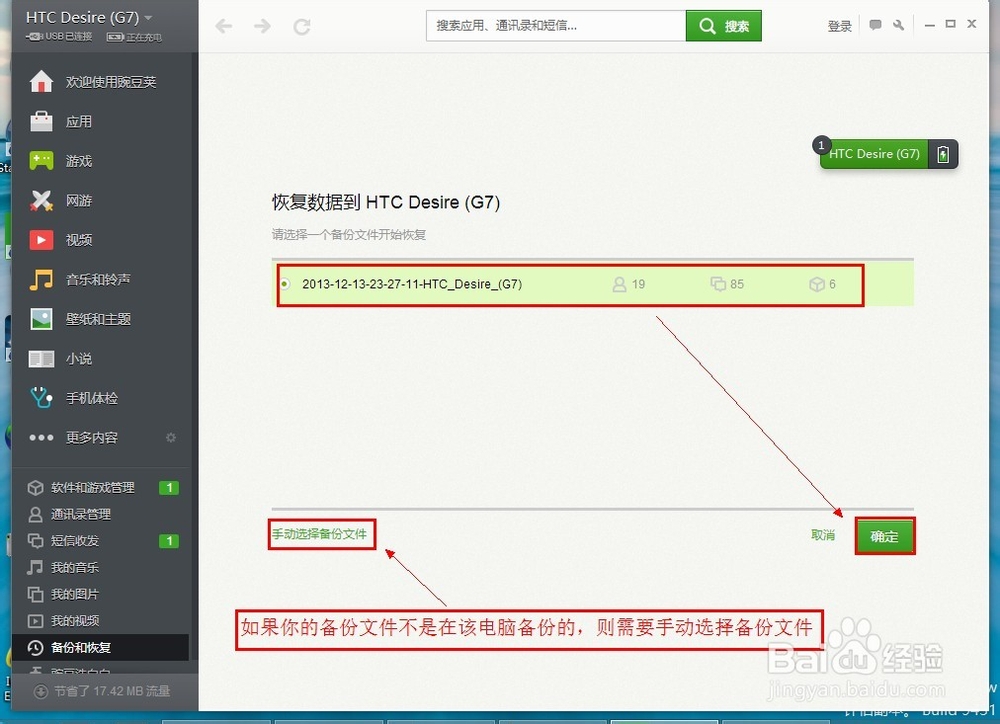This screenshot has width=1000, height=724.
Task: Click backup name 2013-12-13-23-27-11-HTC_Desire_(G7)
Action: 412,284
